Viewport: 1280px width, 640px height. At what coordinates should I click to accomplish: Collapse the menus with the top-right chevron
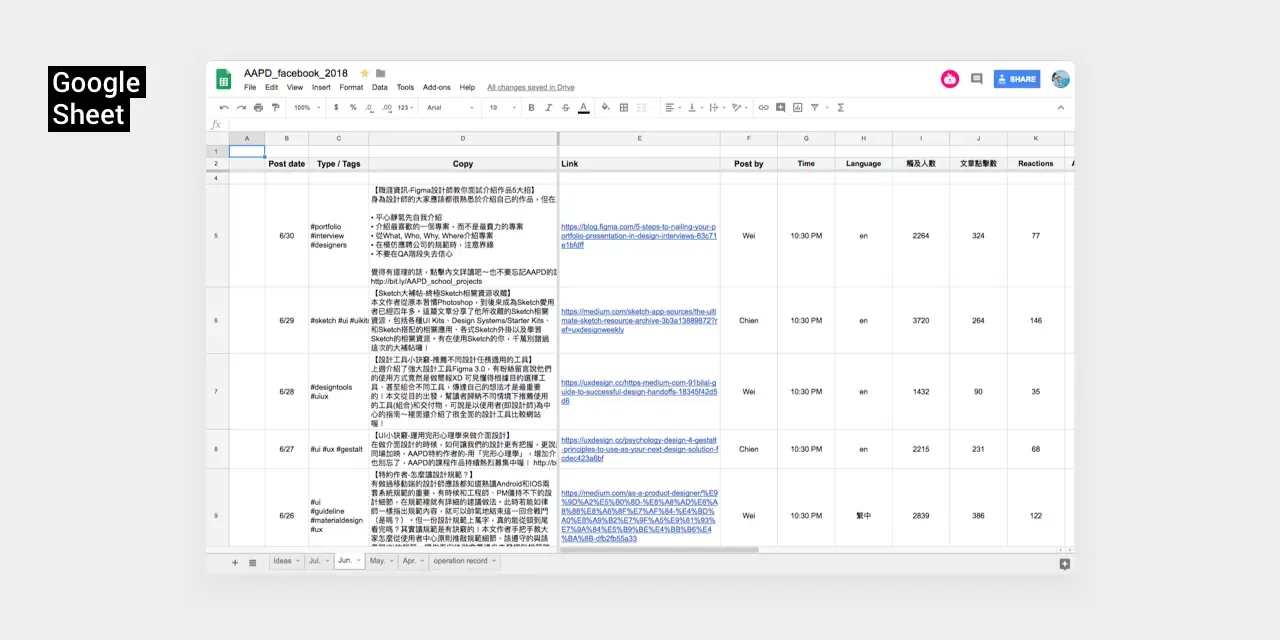click(1061, 107)
